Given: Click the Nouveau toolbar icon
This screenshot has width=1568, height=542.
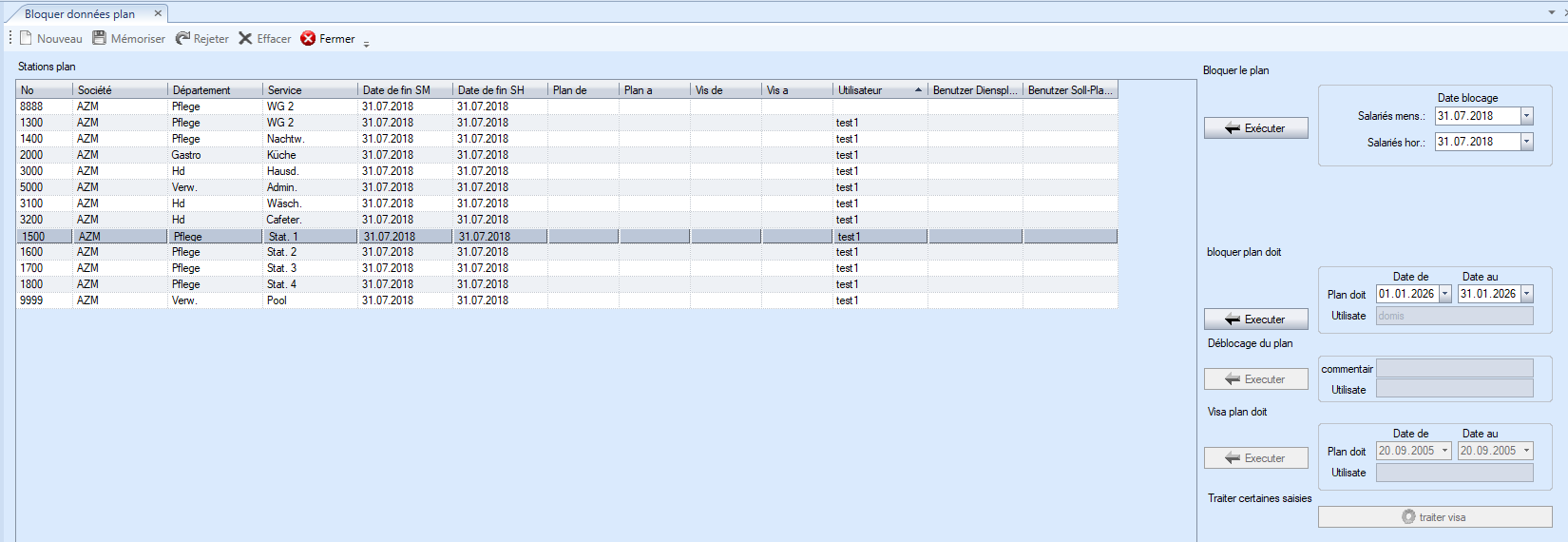Looking at the screenshot, I should point(27,38).
